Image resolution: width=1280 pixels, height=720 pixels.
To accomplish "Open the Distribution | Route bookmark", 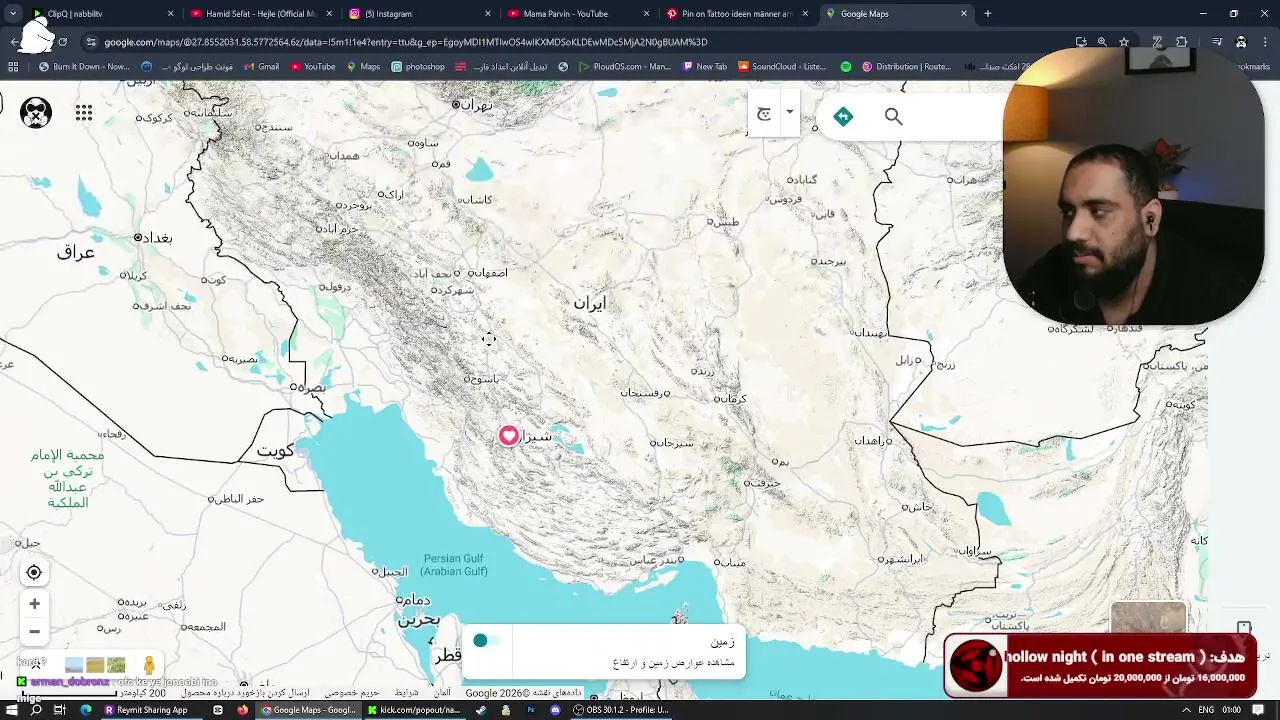I will click(907, 67).
